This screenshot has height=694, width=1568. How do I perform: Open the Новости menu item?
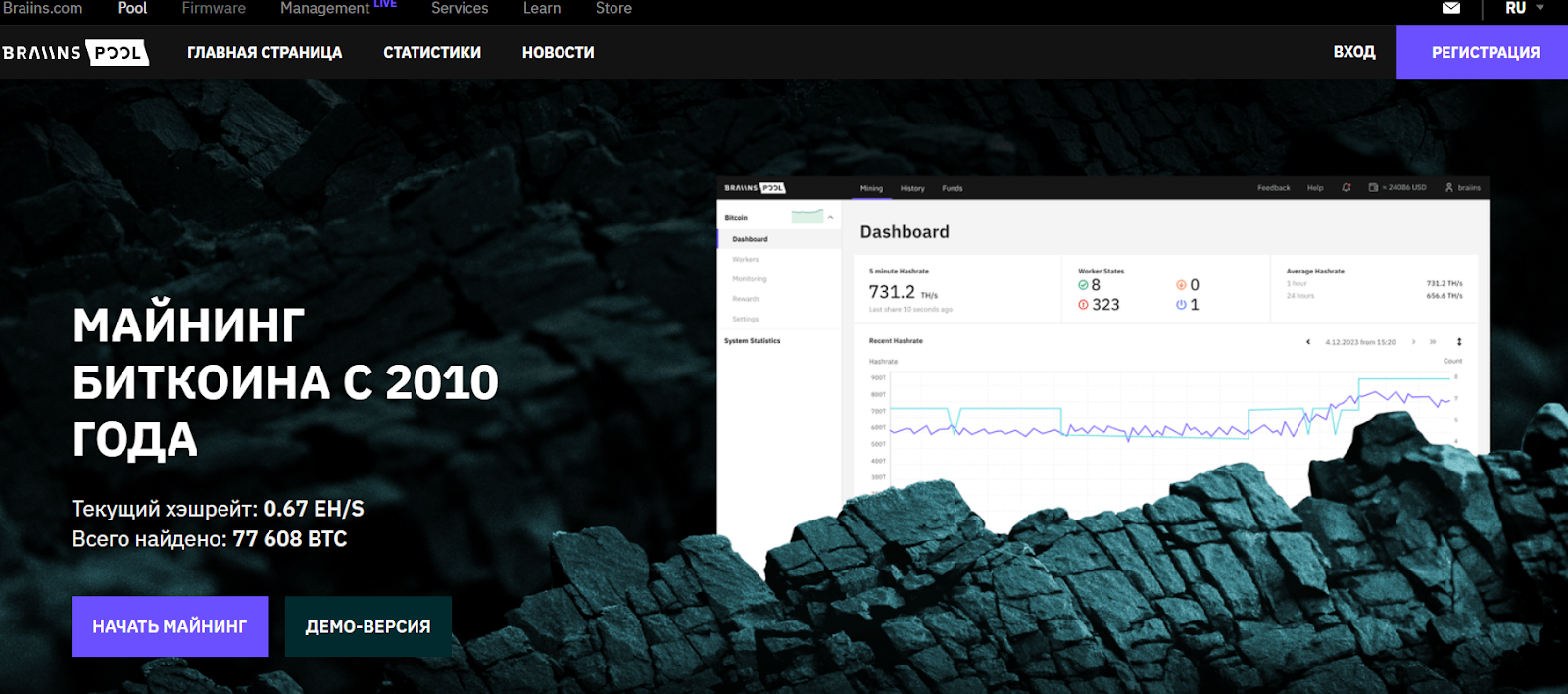click(x=558, y=52)
